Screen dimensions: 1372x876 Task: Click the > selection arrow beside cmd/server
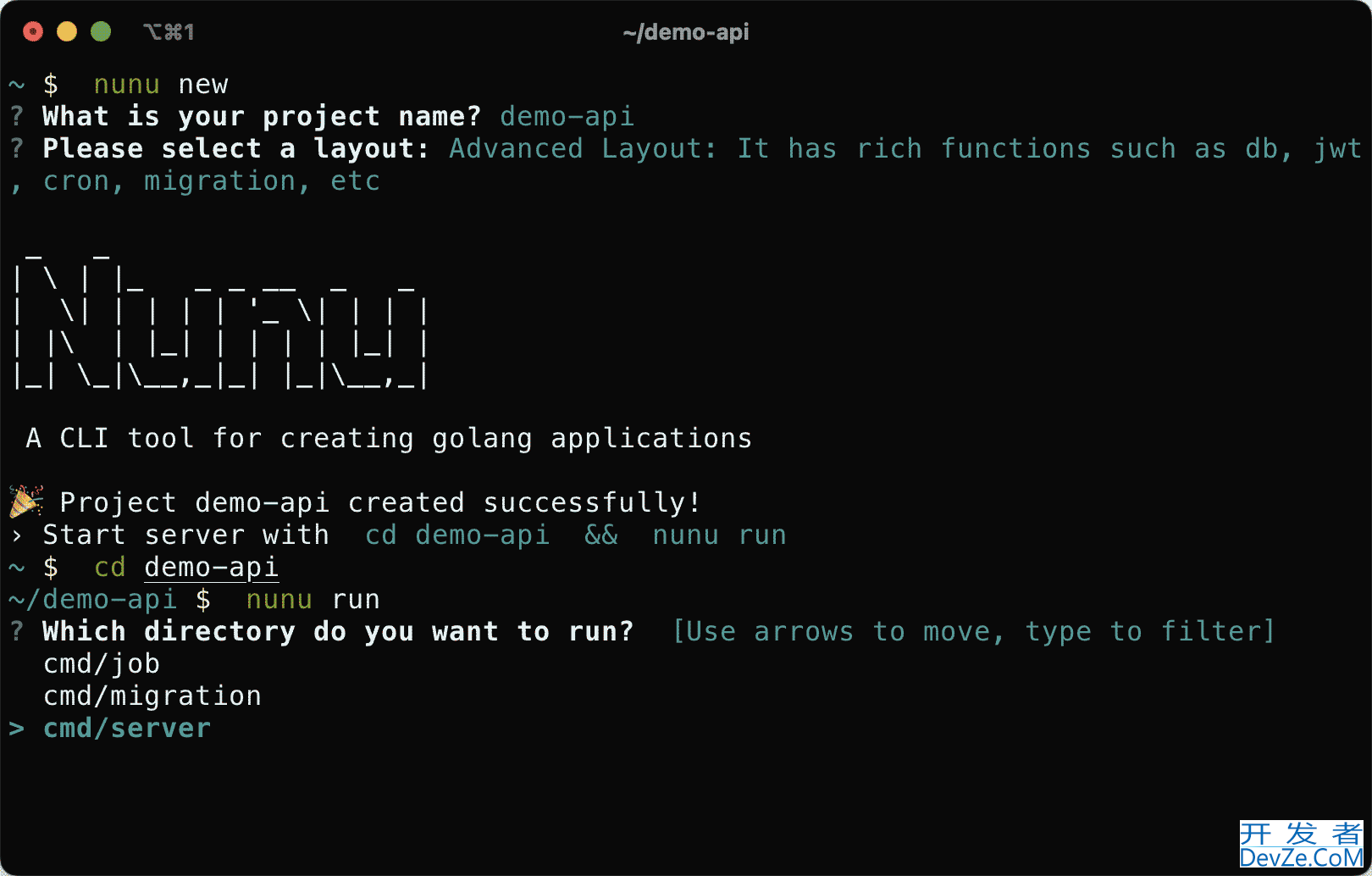(17, 728)
